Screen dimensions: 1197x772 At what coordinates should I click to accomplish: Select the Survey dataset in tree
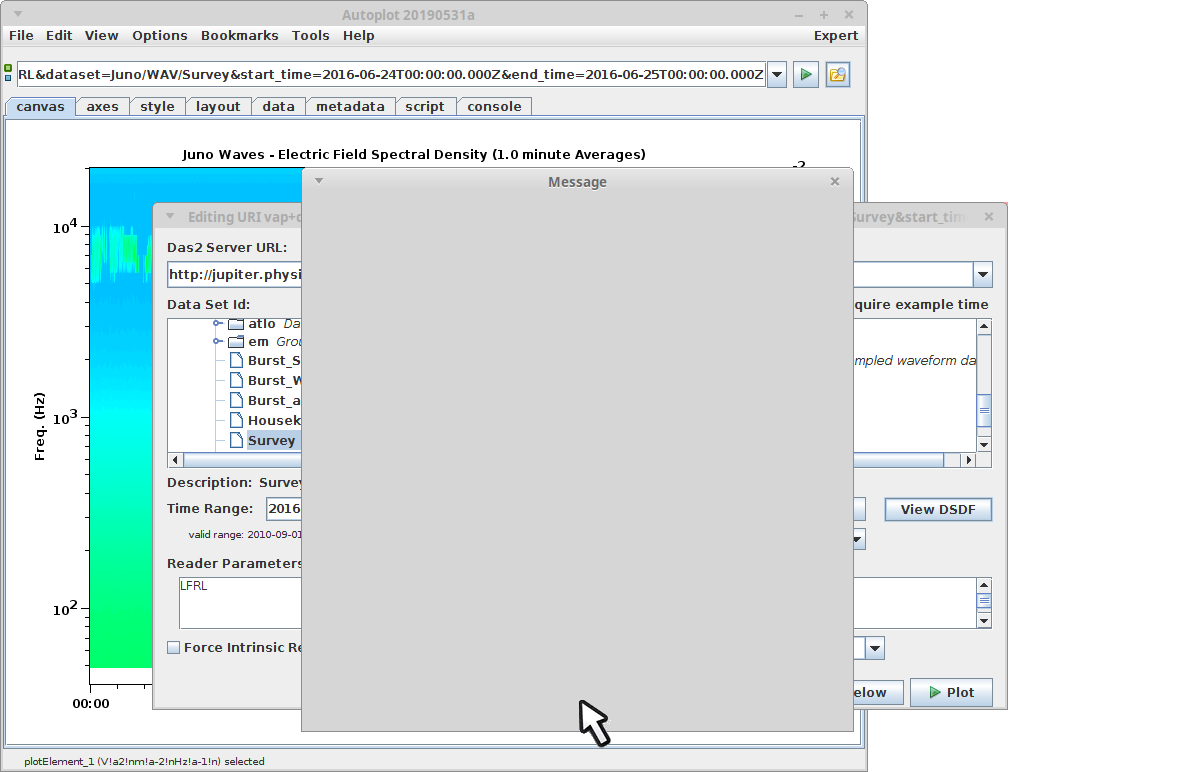pyautogui.click(x=271, y=440)
